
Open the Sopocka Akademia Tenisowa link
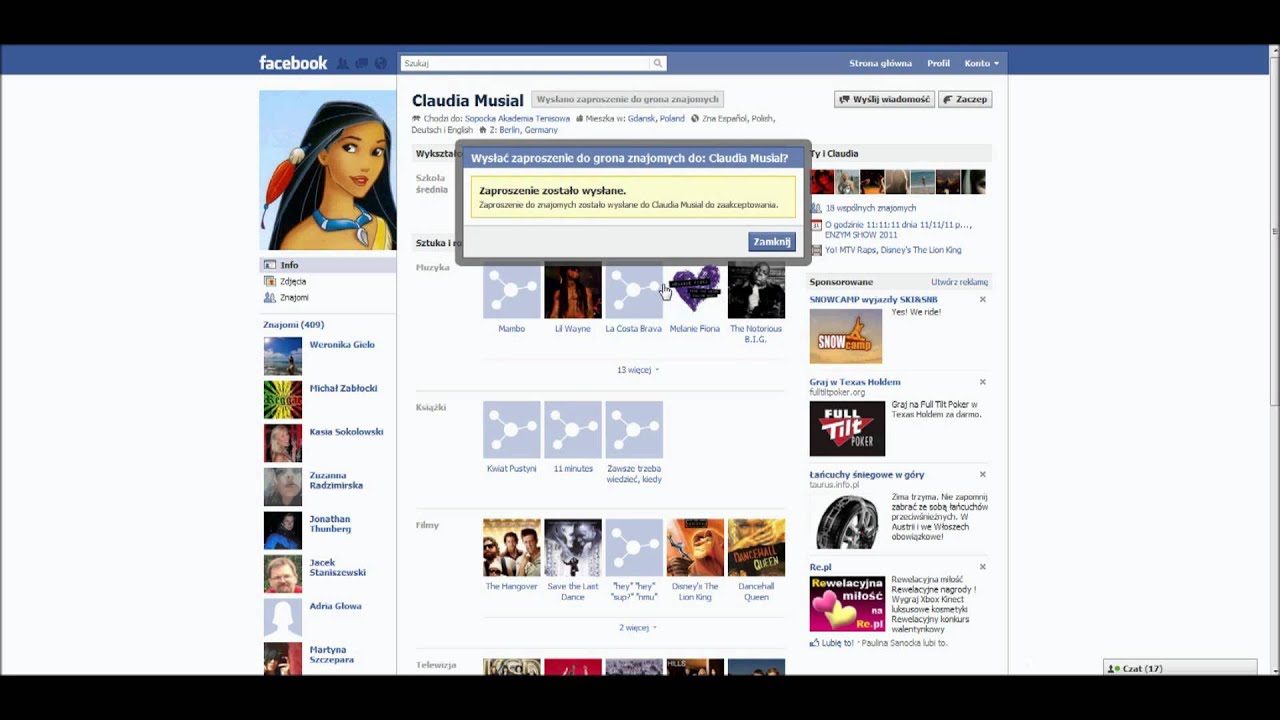point(517,118)
